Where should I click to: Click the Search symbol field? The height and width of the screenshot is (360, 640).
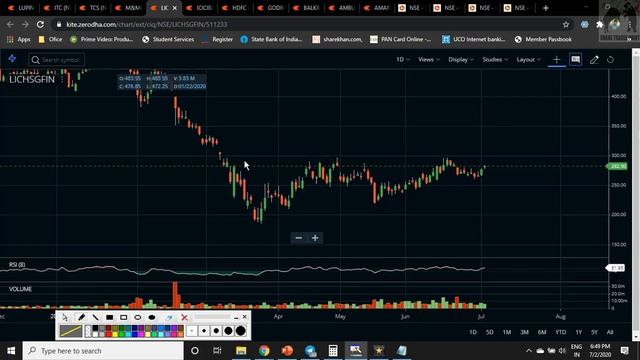pos(57,60)
